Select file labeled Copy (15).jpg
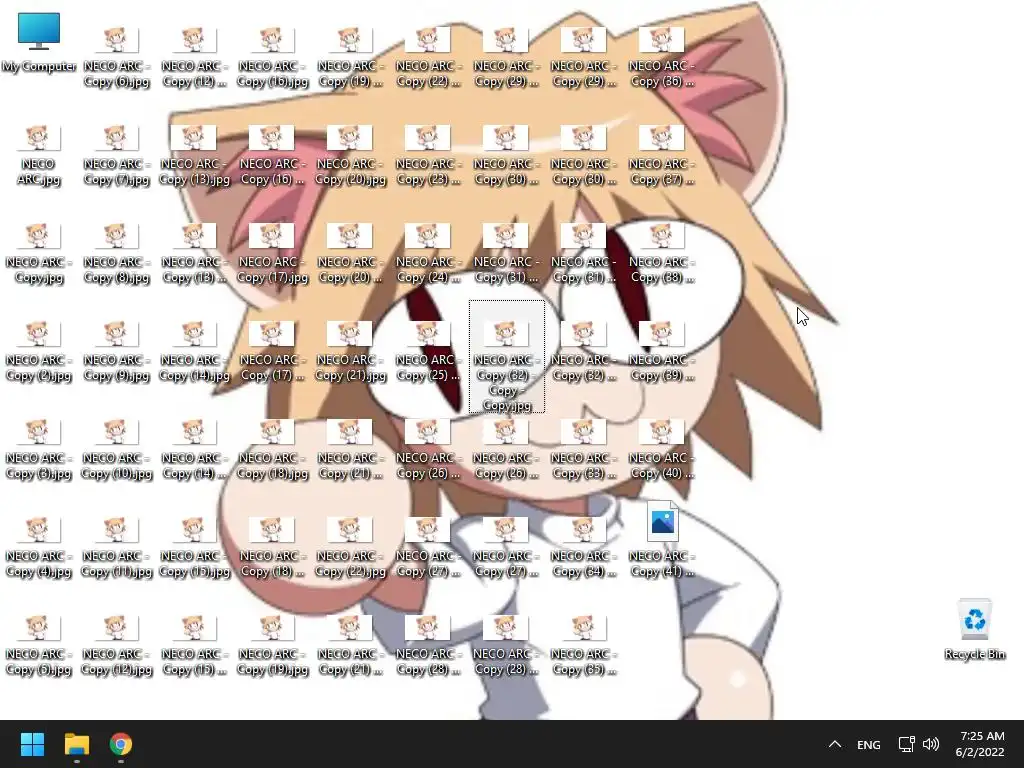The height and width of the screenshot is (768, 1024). coord(194,547)
